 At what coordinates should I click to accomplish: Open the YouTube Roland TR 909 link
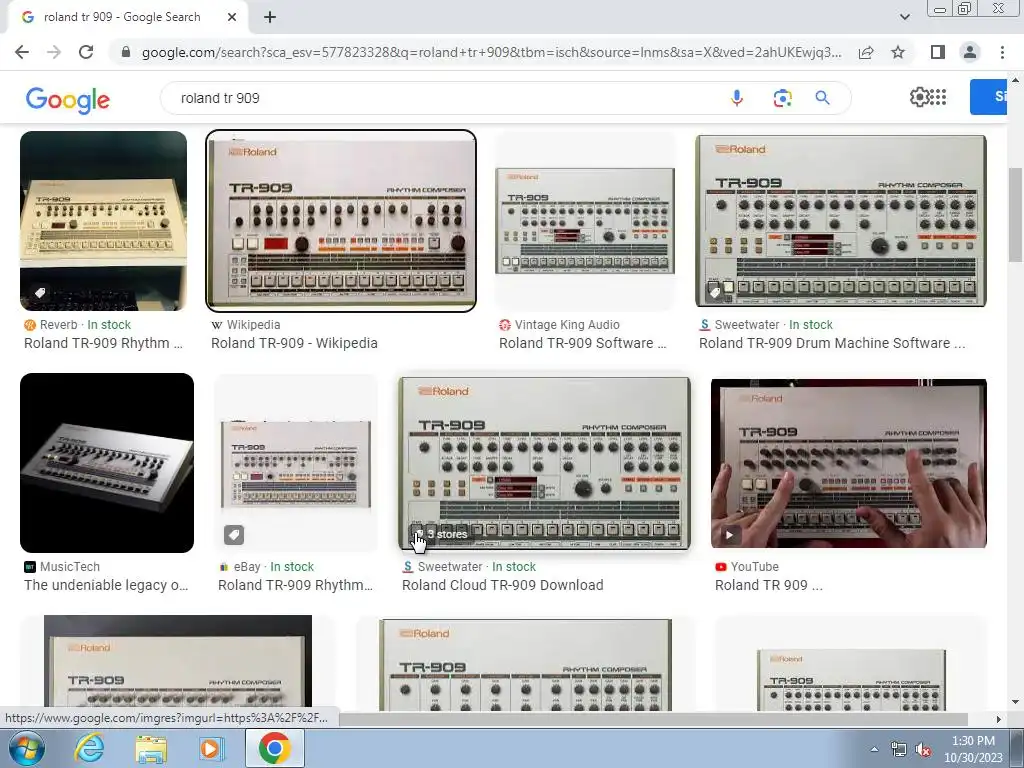(769, 585)
